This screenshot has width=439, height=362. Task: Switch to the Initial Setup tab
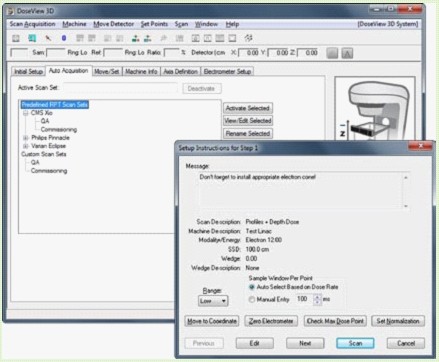[x=28, y=71]
